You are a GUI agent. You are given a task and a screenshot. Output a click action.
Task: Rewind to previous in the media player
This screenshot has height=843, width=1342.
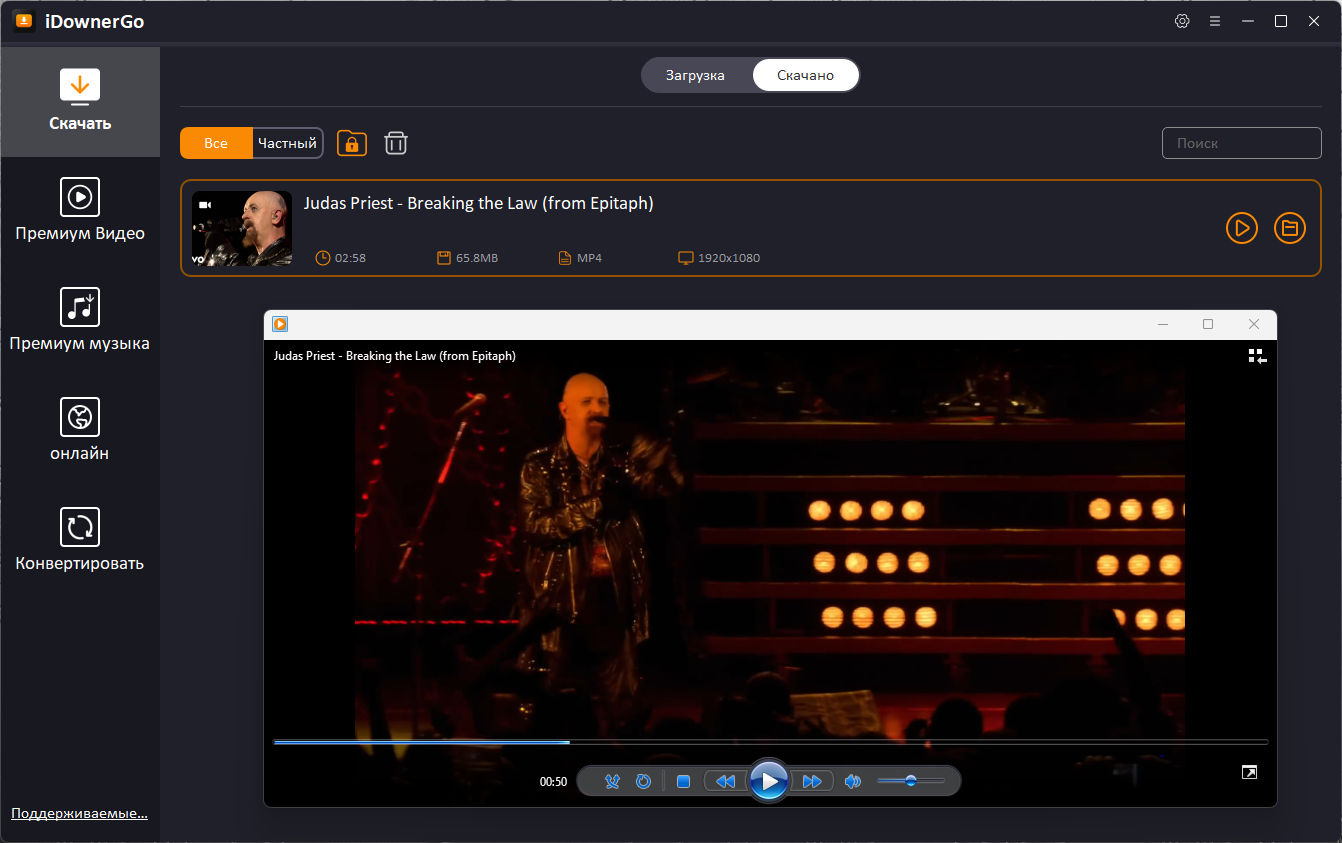click(726, 781)
